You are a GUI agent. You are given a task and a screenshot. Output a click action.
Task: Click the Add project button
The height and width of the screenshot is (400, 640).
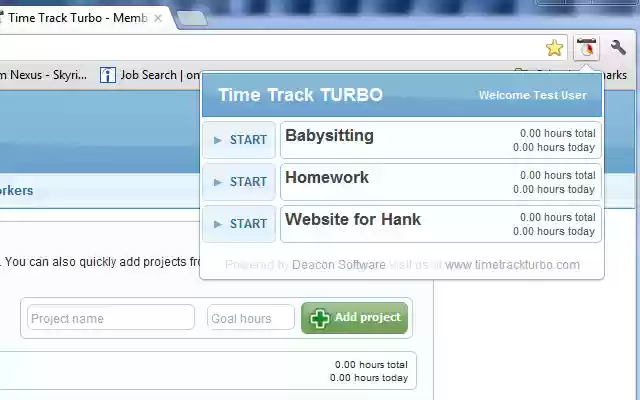354,318
